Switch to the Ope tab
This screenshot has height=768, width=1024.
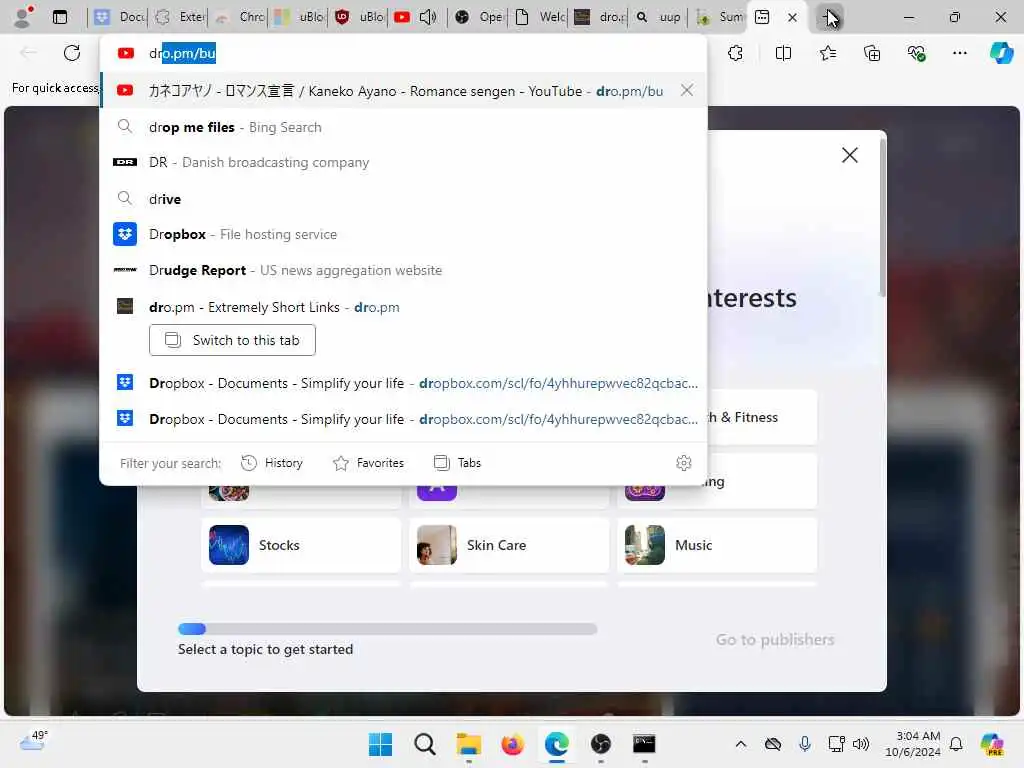[479, 17]
